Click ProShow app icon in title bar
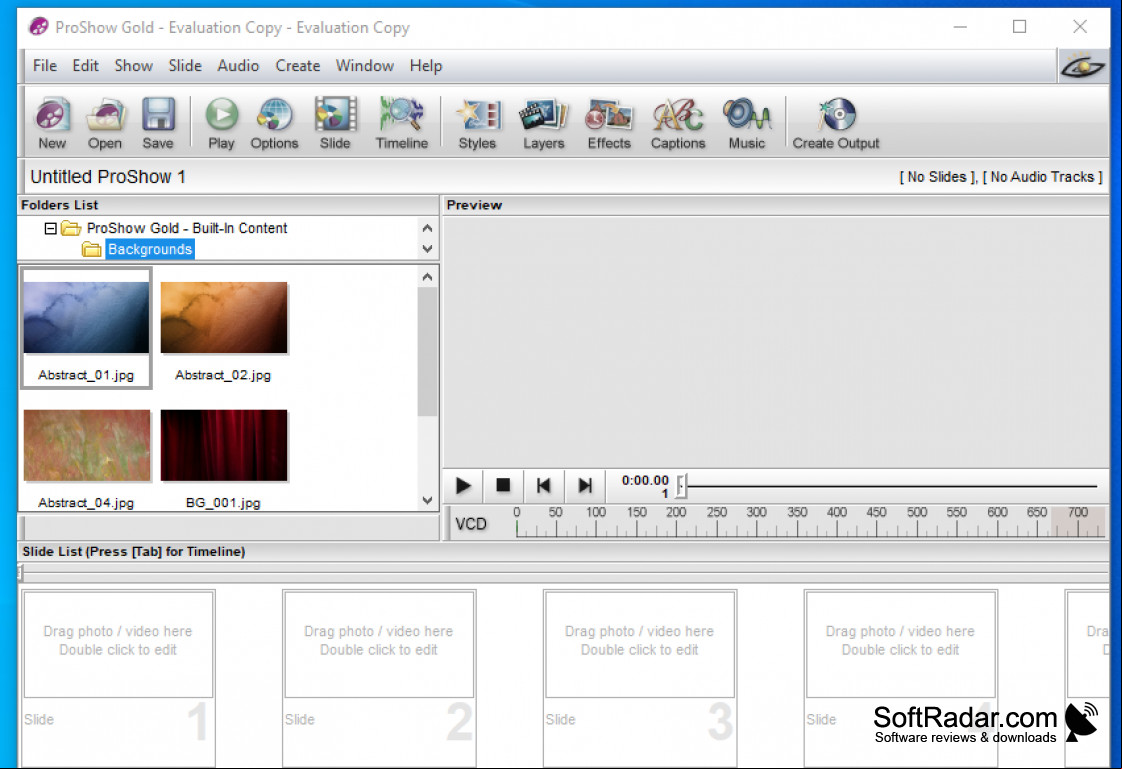 pos(39,27)
